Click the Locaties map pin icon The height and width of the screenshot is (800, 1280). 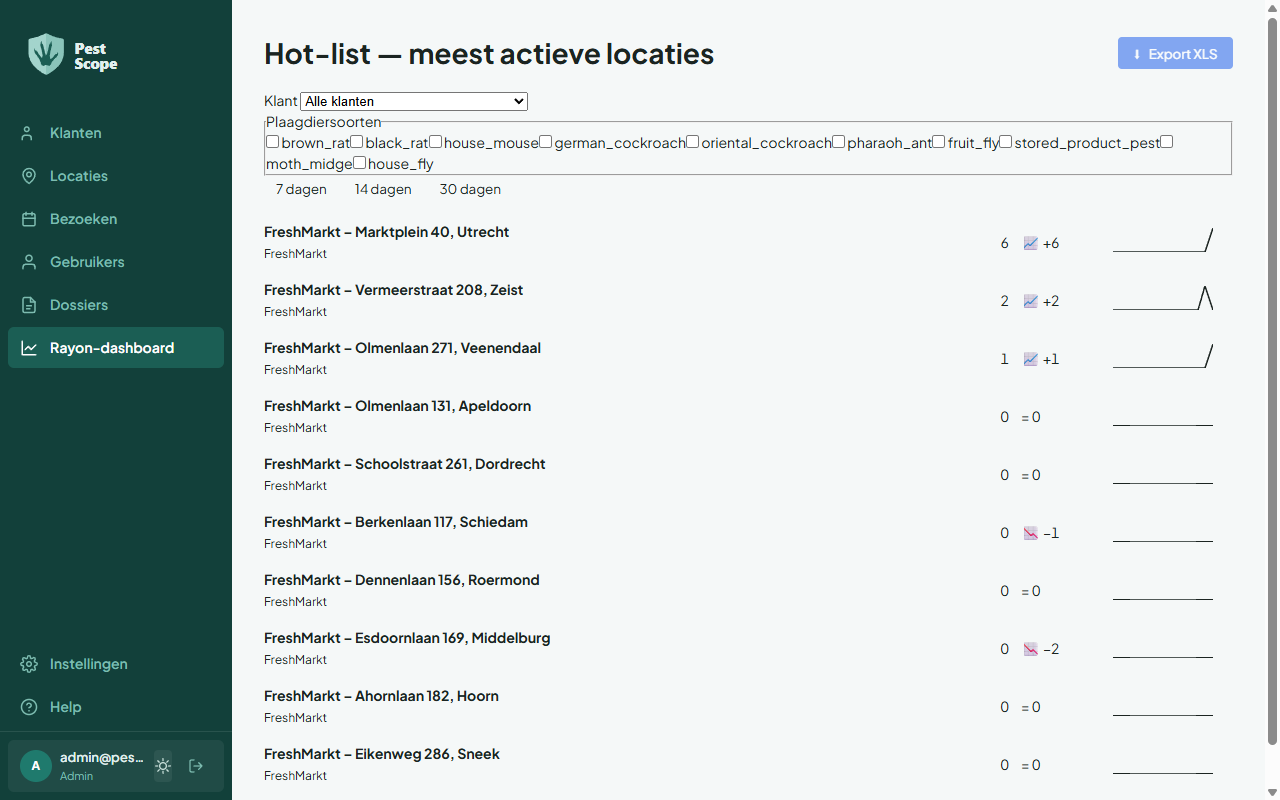[29, 176]
